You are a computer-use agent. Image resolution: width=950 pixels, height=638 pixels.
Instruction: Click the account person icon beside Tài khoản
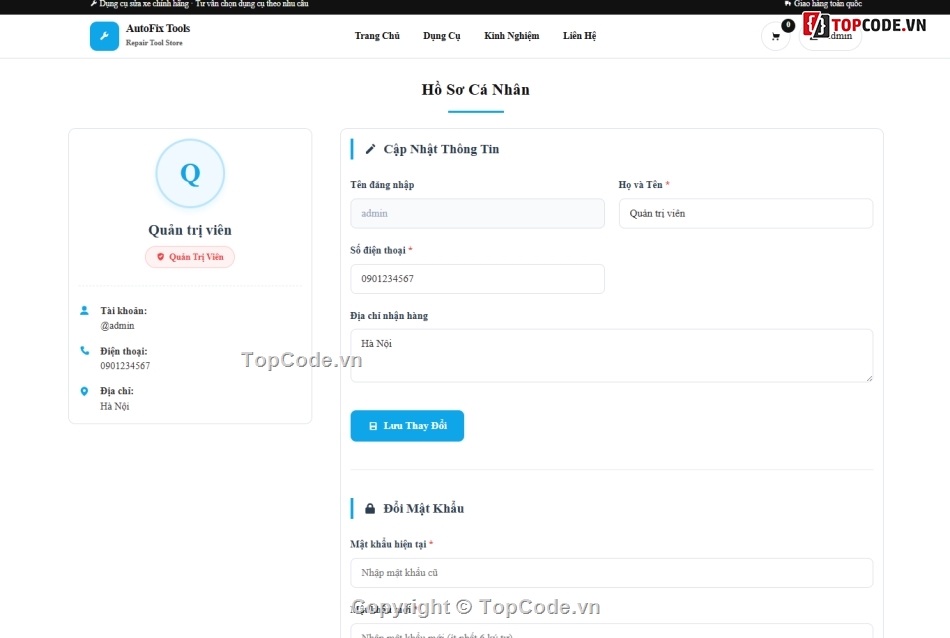84,311
